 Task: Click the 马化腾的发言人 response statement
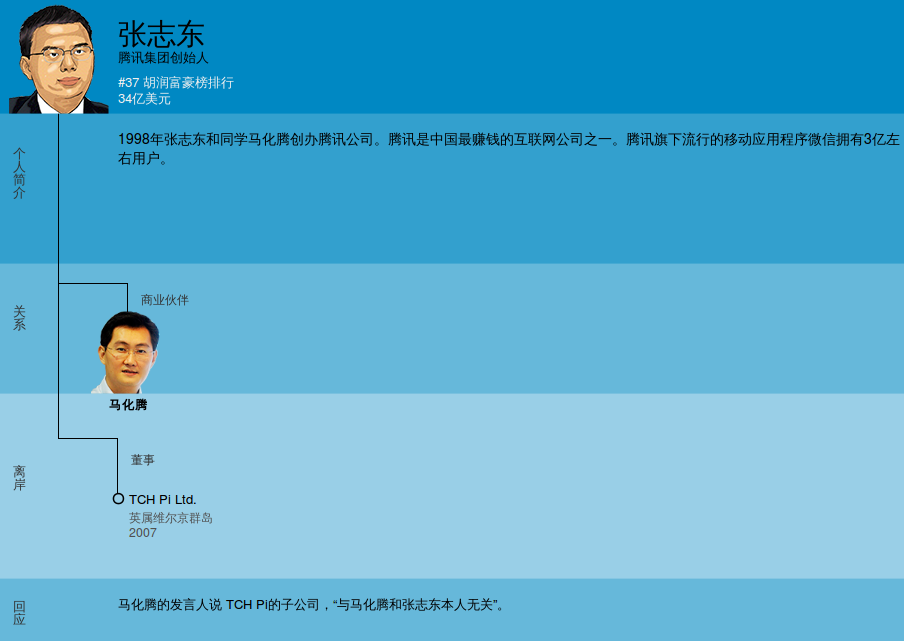(x=311, y=605)
